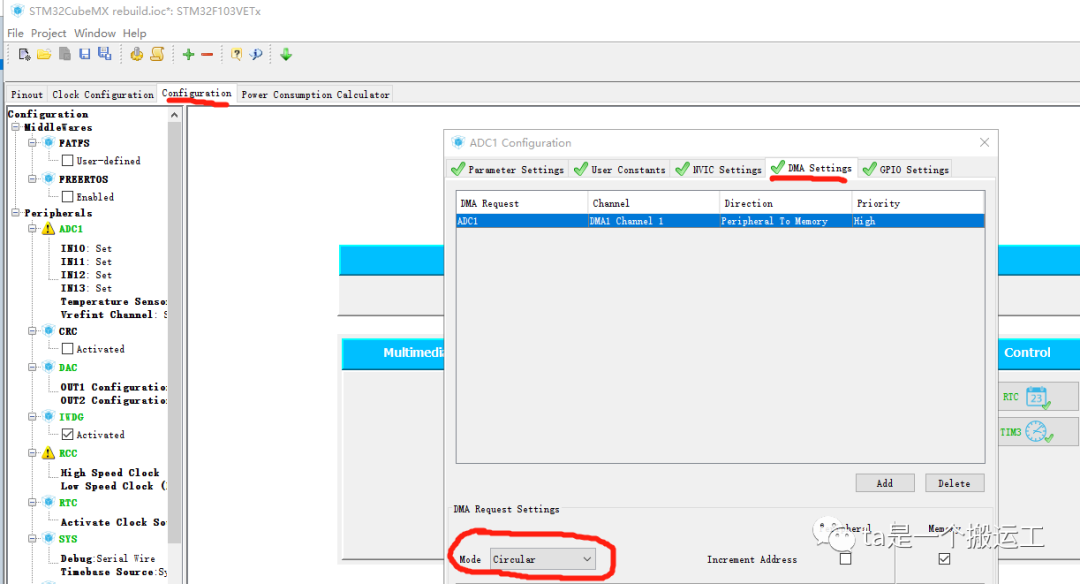
Task: Click the About info toolbar icon
Action: (x=256, y=54)
